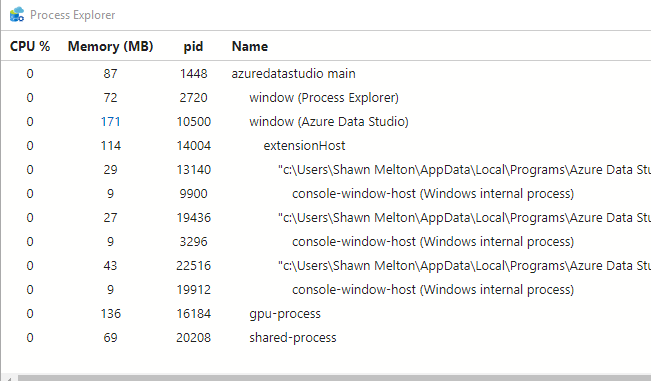Select the process path row with pid 22516
The height and width of the screenshot is (381, 651).
click(x=326, y=266)
